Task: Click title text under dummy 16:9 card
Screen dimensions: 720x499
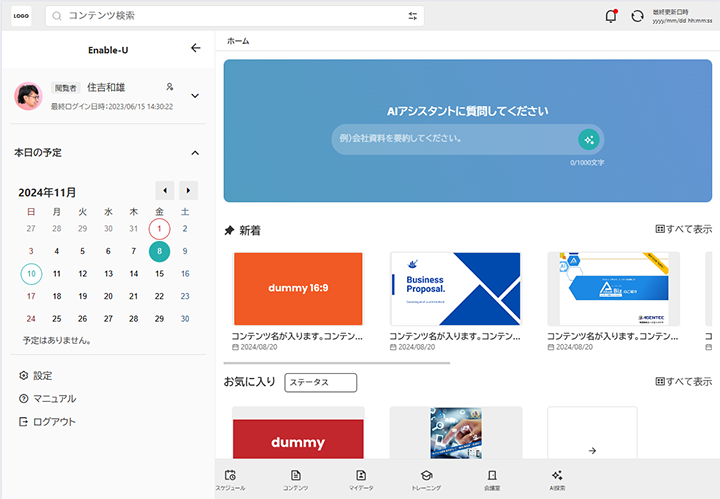Action: (297, 336)
